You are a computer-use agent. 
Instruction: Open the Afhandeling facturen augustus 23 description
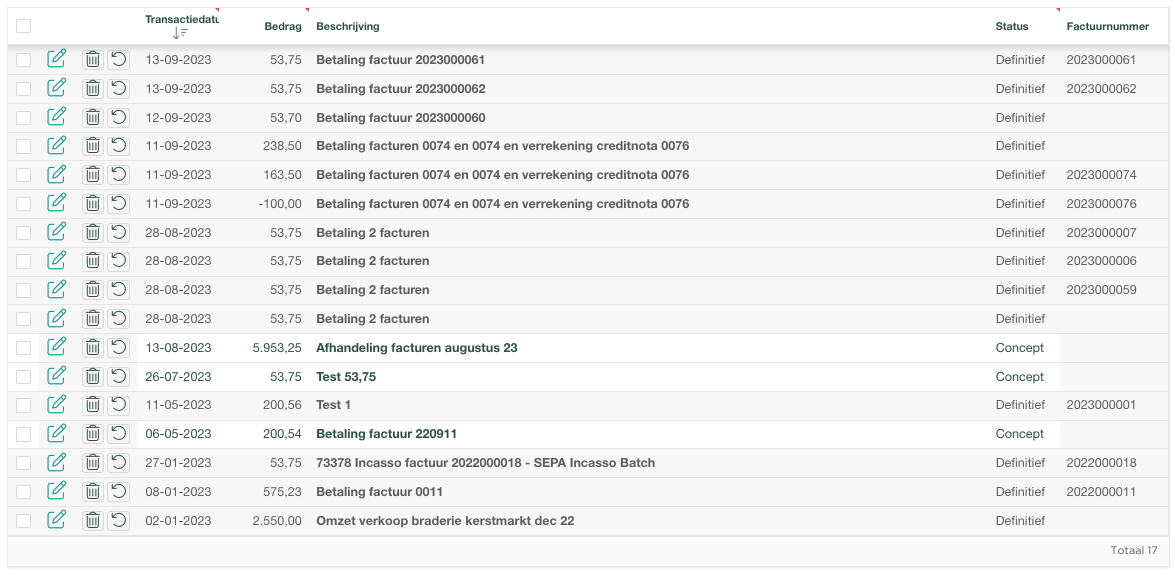pyautogui.click(x=416, y=348)
